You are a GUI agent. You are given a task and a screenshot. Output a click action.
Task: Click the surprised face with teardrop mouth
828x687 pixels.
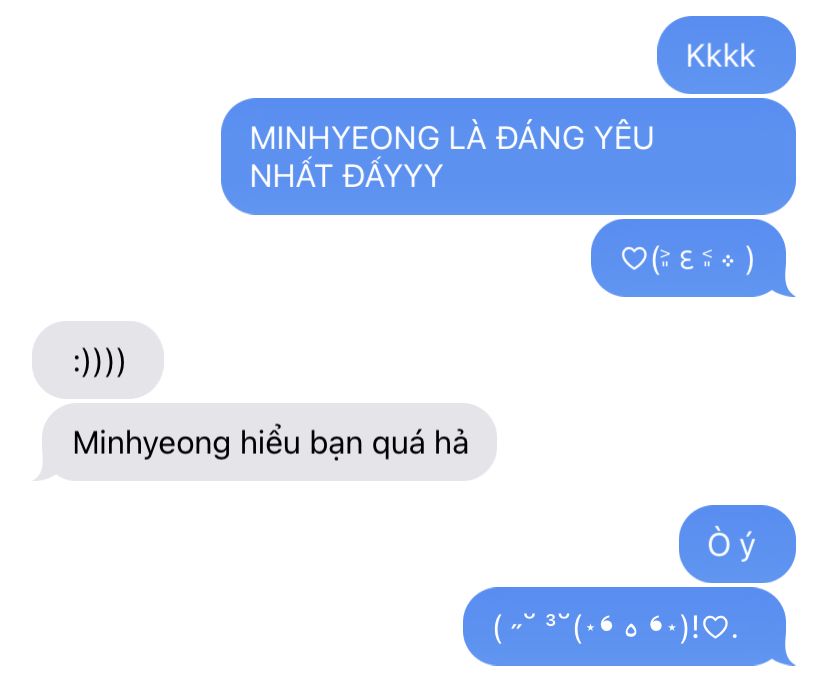631,628
